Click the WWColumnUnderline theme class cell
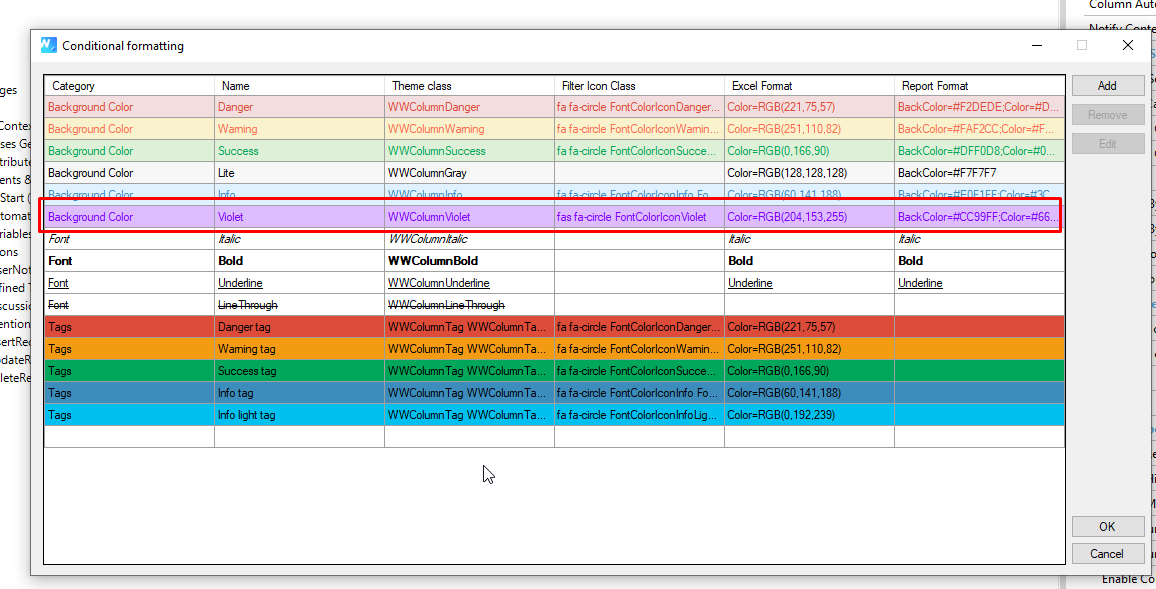Image resolution: width=1156 pixels, height=589 pixels. tap(469, 283)
